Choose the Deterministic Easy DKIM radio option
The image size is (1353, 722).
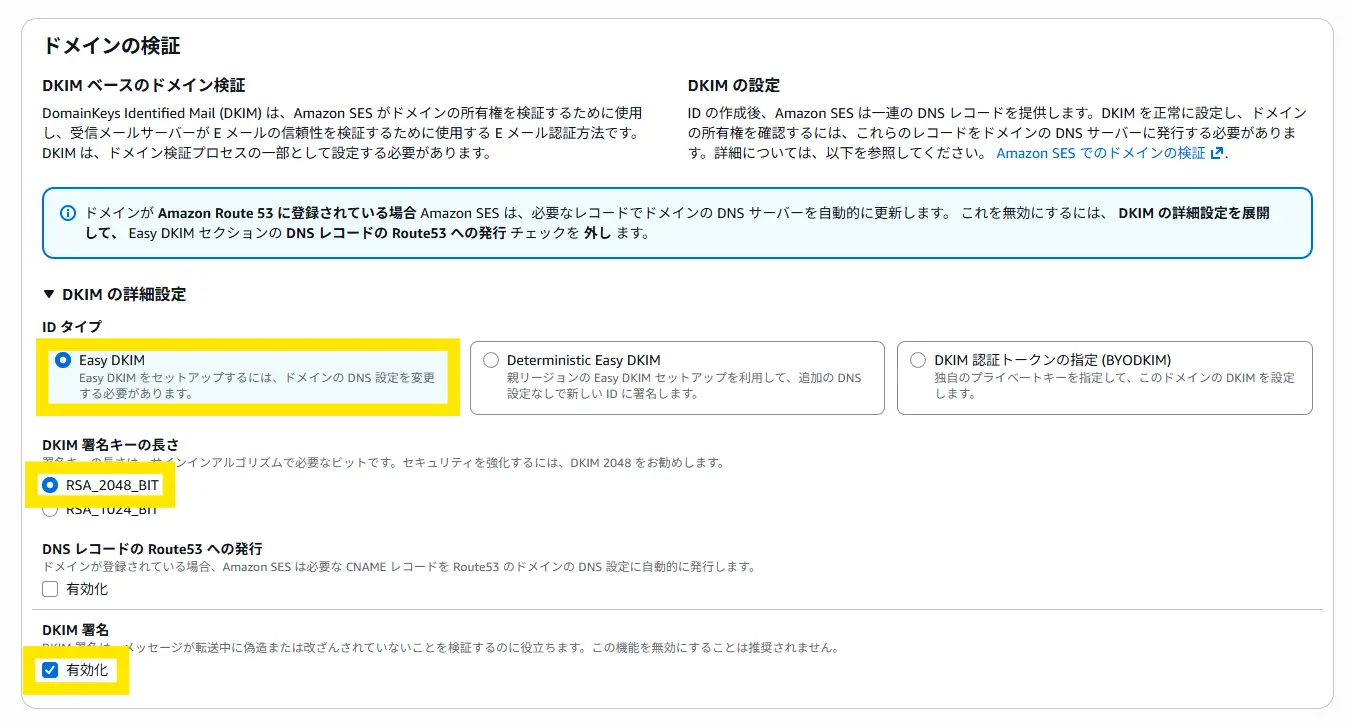[x=491, y=360]
